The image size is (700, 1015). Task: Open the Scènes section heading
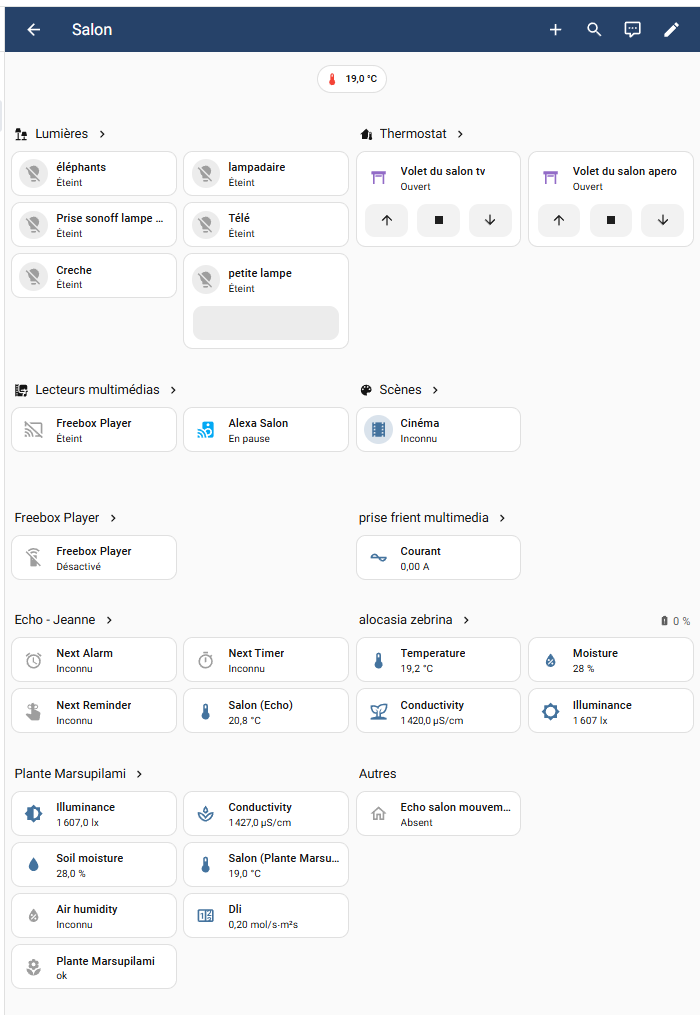pyautogui.click(x=399, y=390)
